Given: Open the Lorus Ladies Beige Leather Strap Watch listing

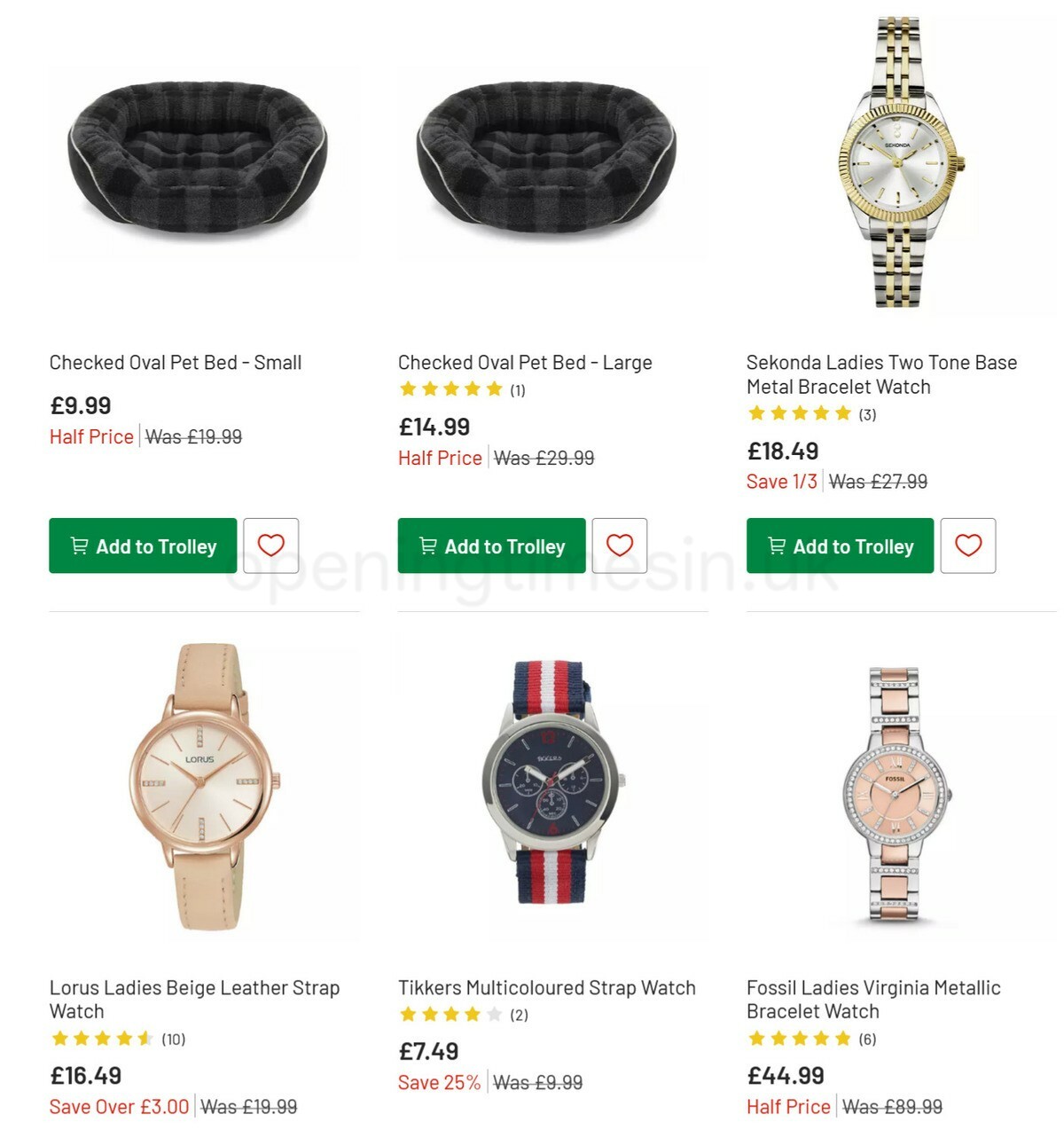Looking at the screenshot, I should (194, 999).
